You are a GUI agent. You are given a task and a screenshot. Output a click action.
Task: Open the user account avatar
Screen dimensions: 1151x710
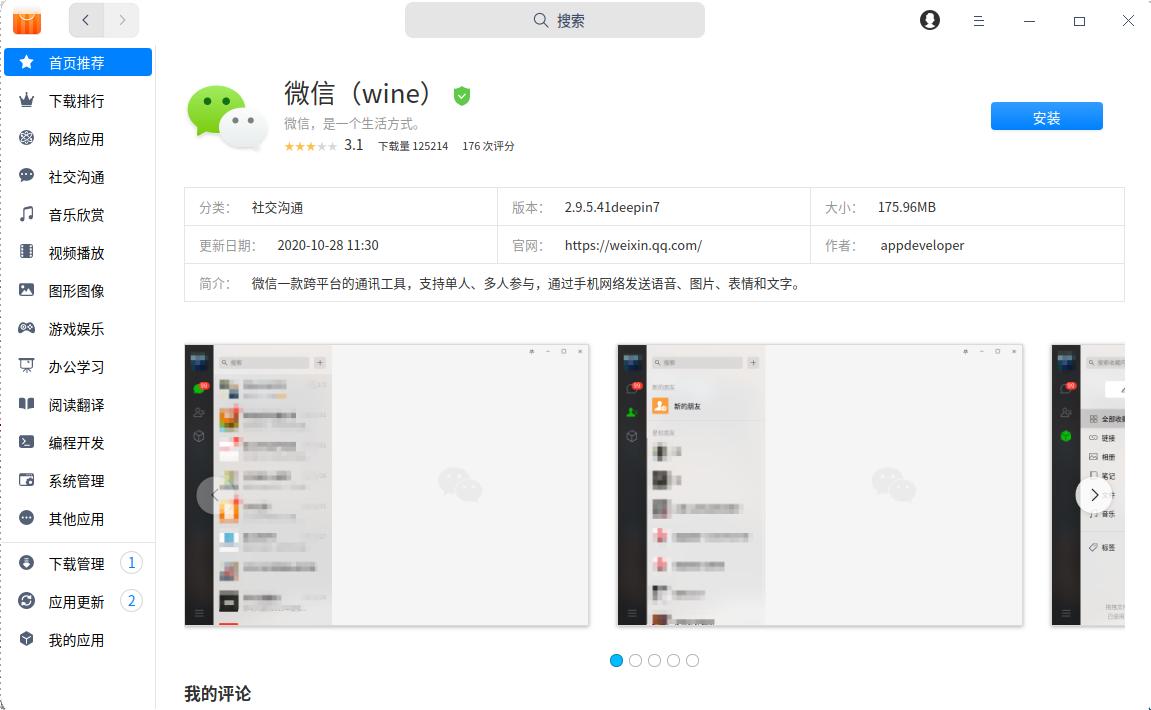929,20
